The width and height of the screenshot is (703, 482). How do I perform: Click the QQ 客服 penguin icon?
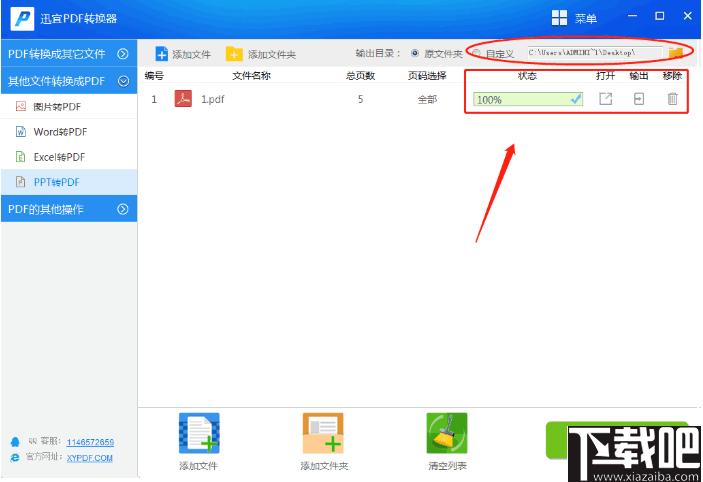point(15,442)
